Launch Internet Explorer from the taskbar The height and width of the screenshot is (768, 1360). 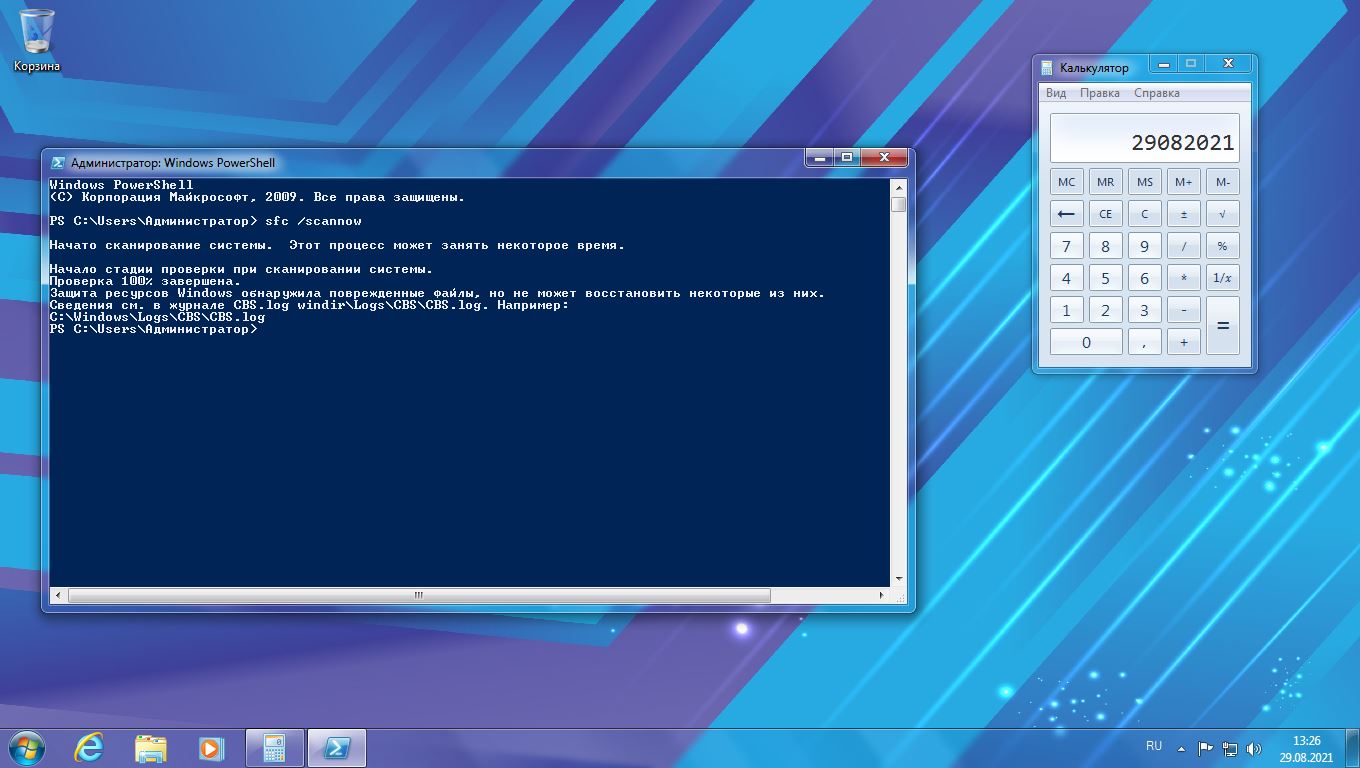coord(90,747)
